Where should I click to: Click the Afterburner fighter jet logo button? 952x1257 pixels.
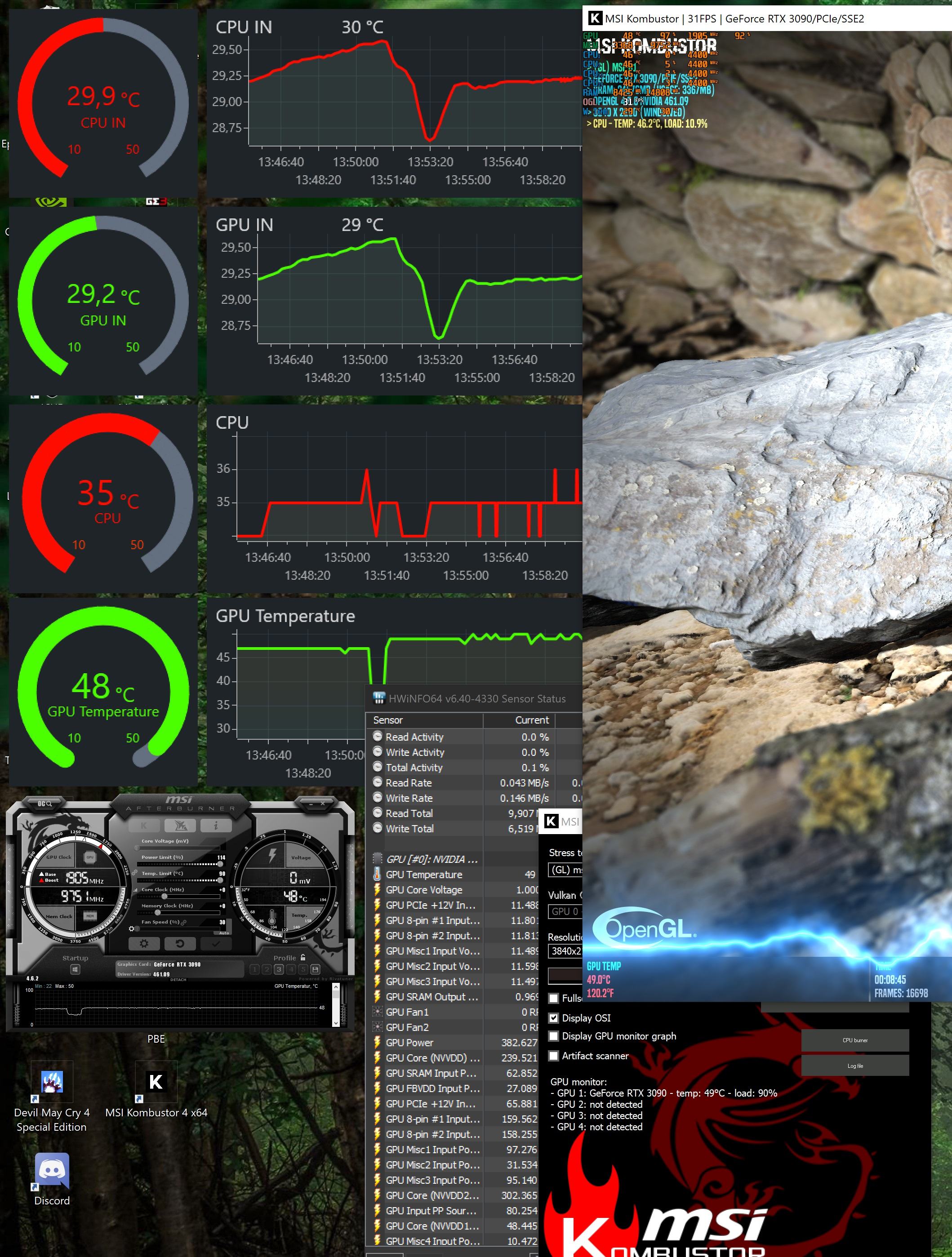(180, 826)
